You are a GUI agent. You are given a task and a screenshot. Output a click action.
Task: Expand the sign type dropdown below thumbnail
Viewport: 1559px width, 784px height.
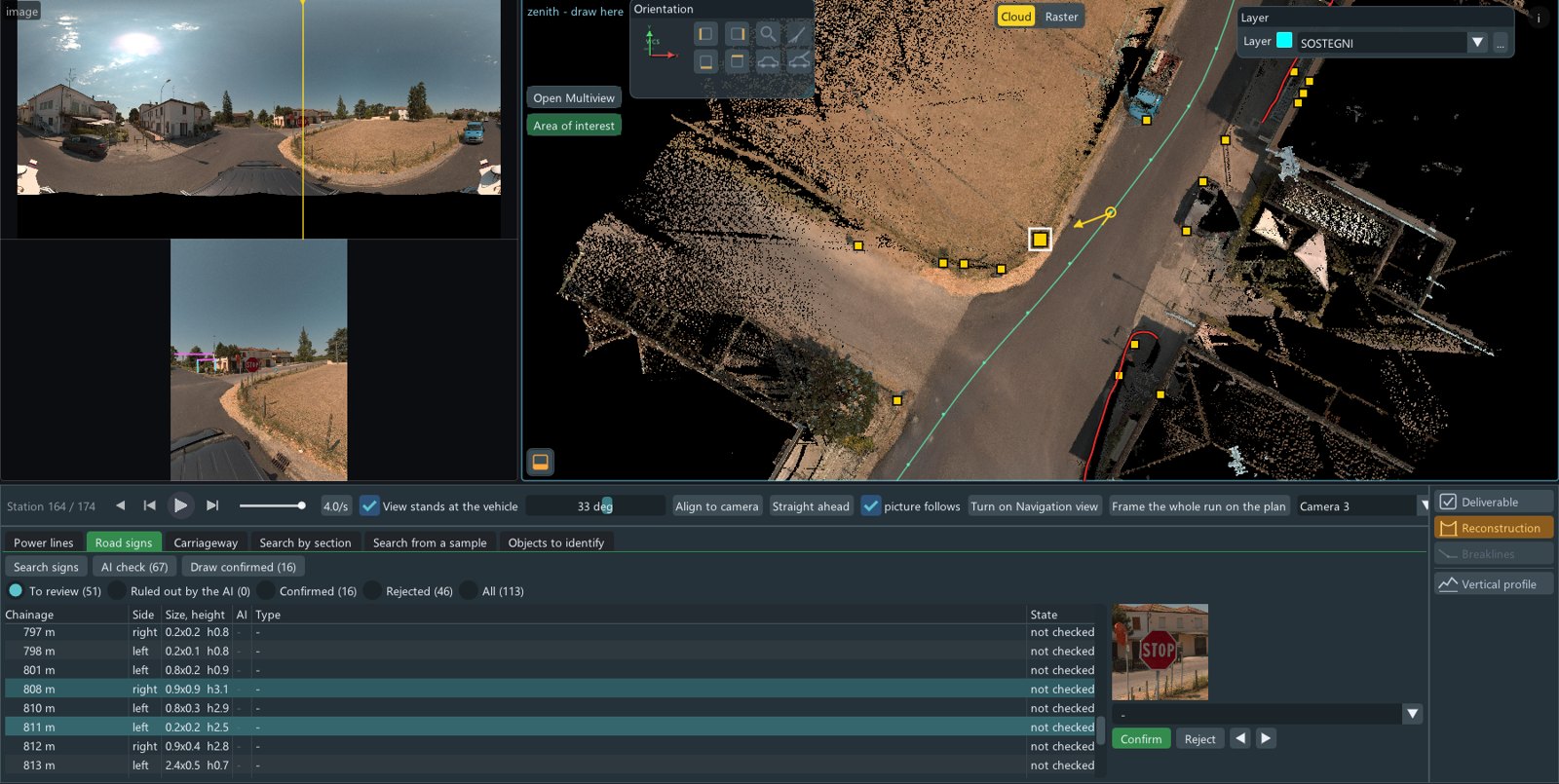[1412, 714]
